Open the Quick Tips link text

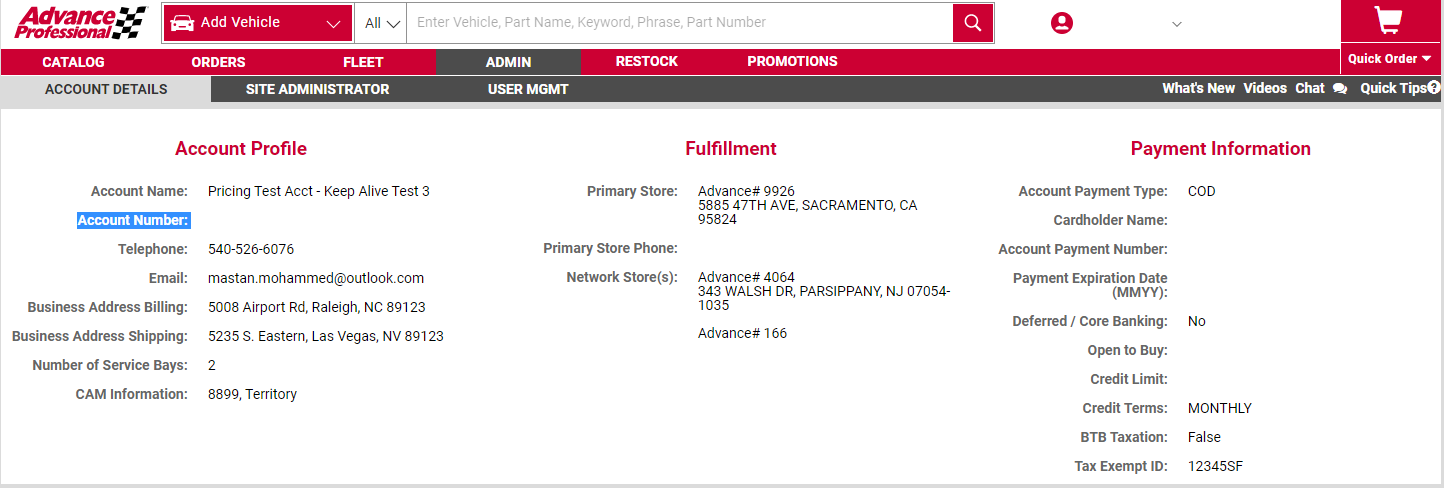1393,88
